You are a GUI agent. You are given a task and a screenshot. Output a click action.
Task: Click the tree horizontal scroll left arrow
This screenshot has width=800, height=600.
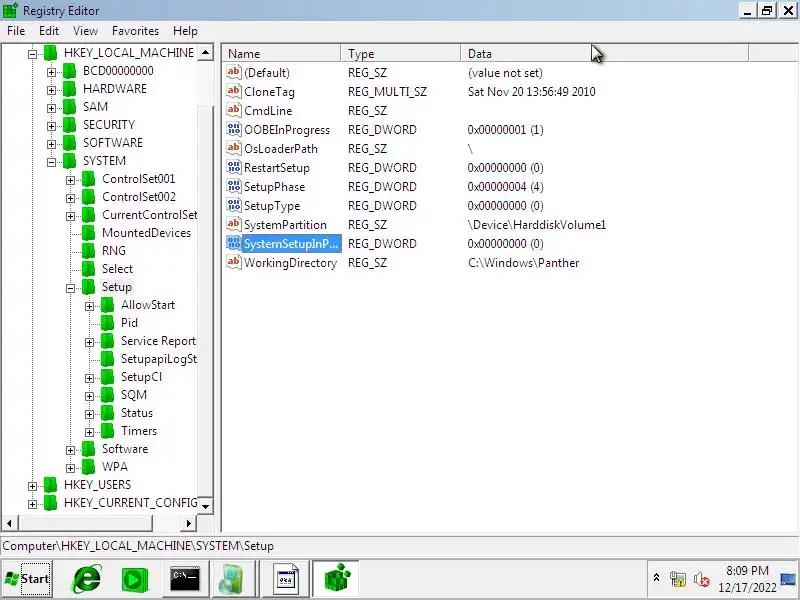tap(9, 523)
